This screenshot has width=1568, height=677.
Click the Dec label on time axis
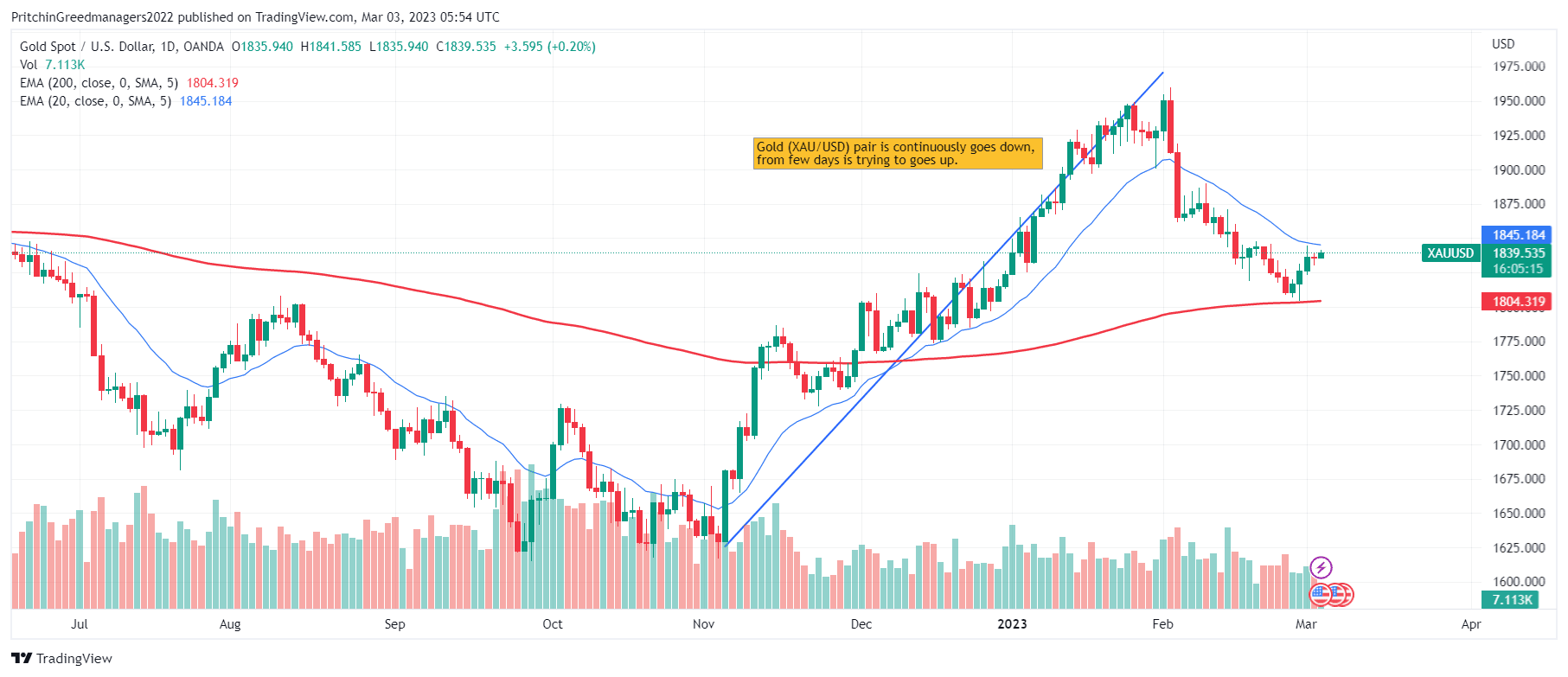(861, 624)
